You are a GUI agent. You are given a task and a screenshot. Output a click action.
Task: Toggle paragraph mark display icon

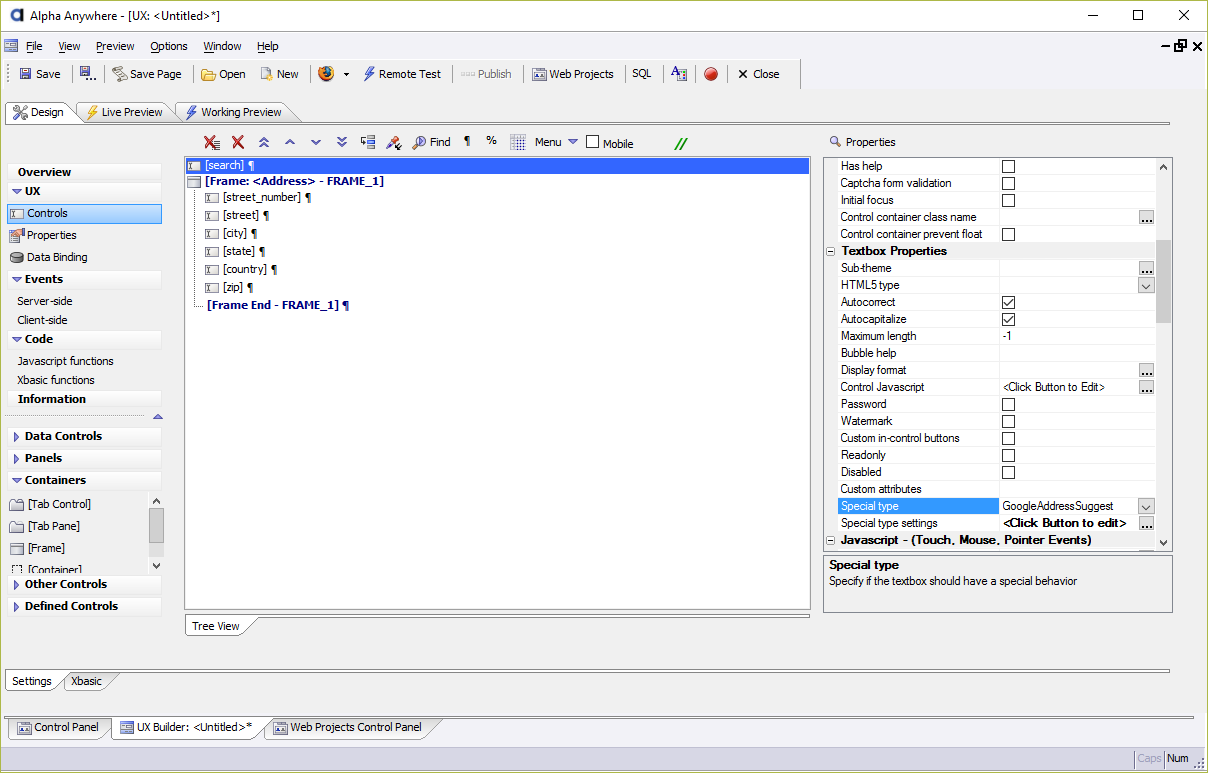pos(467,142)
